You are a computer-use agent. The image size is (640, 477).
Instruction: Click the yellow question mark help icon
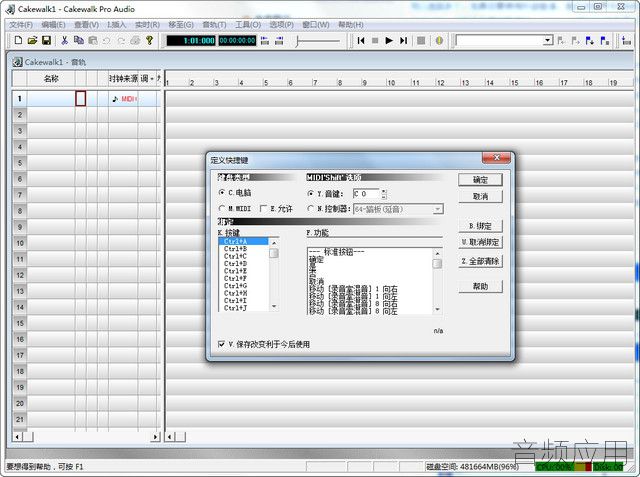[x=149, y=40]
